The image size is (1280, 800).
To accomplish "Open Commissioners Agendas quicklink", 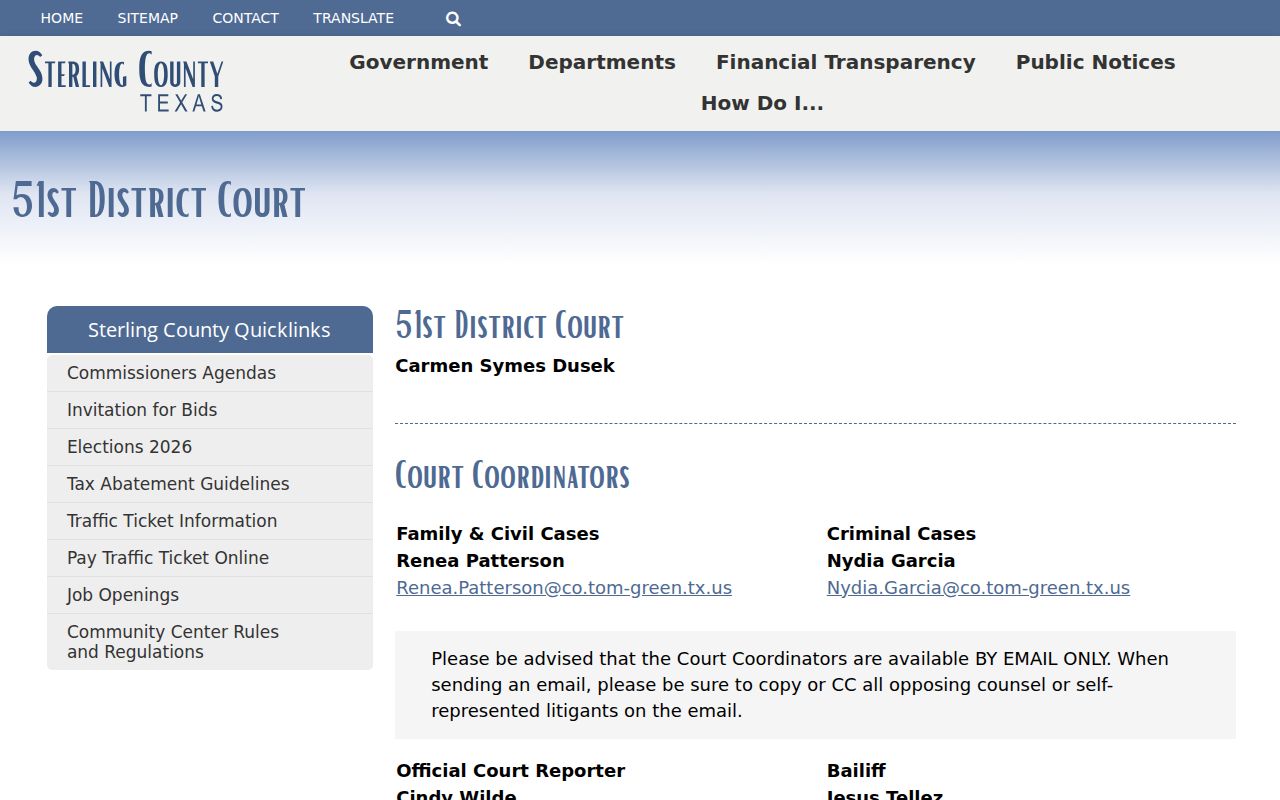I will 210,373.
